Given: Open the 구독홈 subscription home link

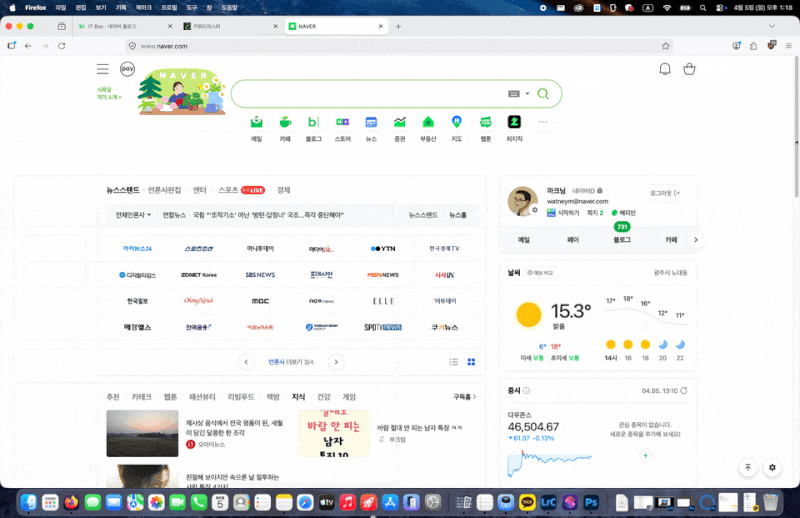Looking at the screenshot, I should tap(465, 397).
